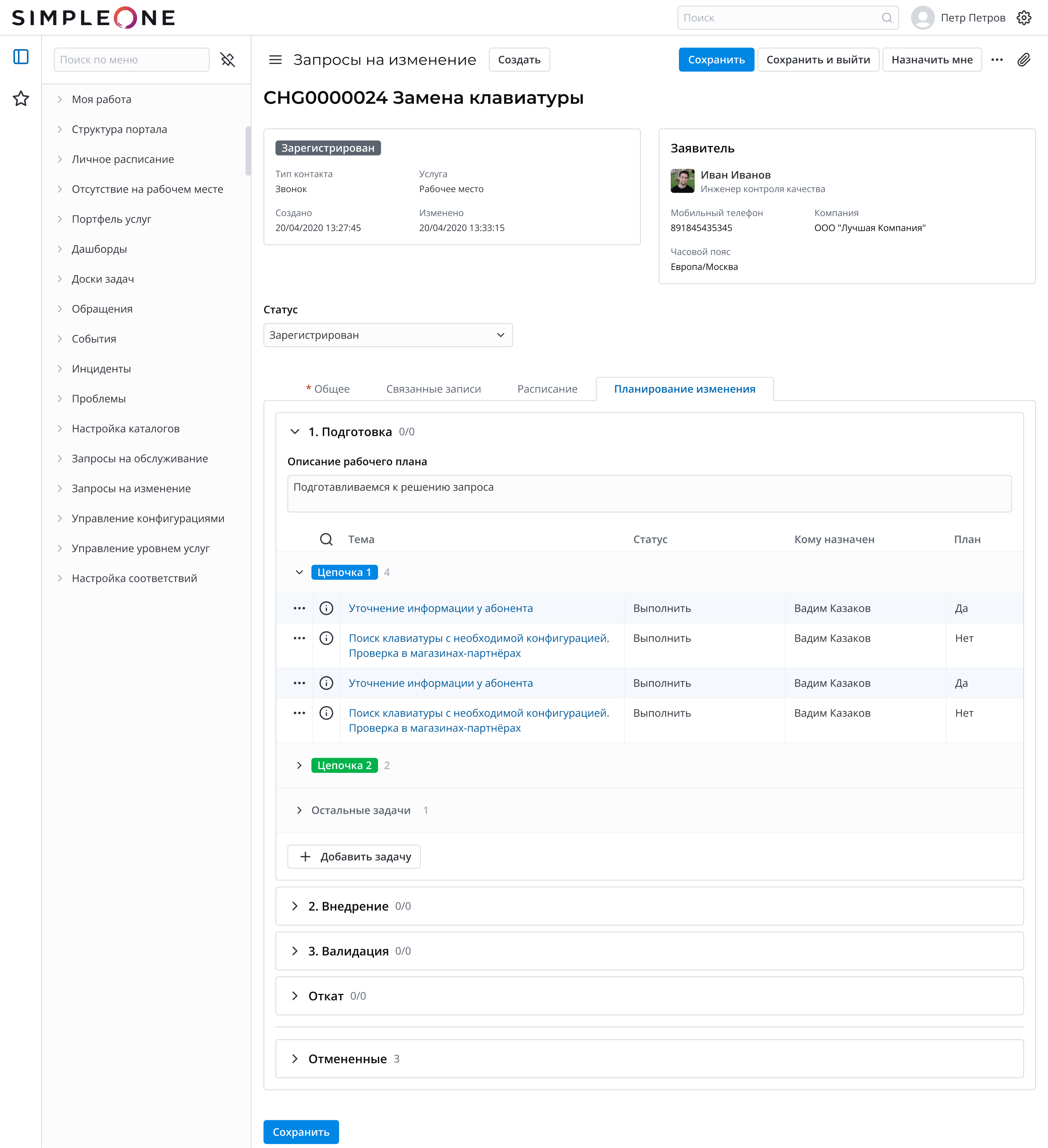The height and width of the screenshot is (1148, 1048).
Task: Open the Статус dropdown Зарегистрирован
Action: tap(388, 335)
